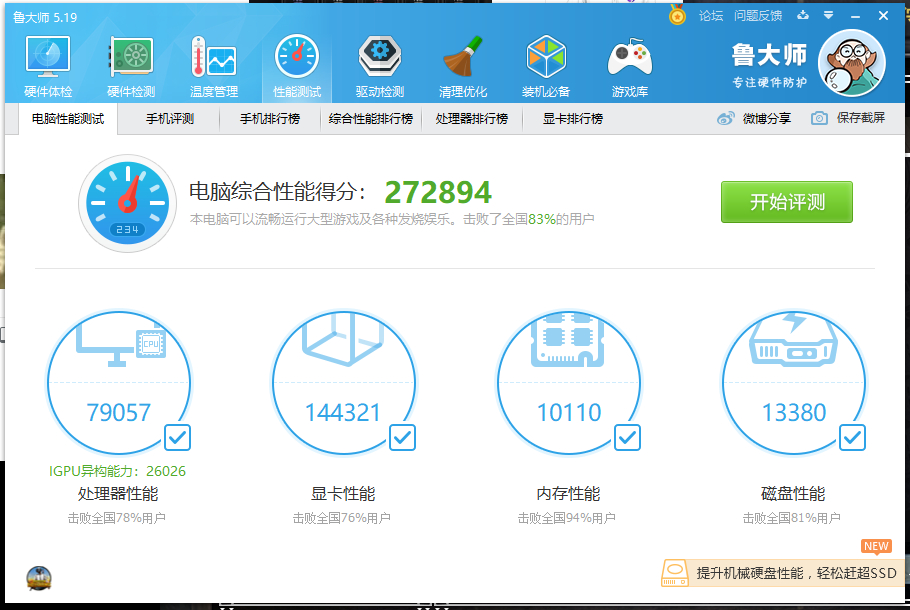Close the 鲁大师 window
The height and width of the screenshot is (610, 910).
pos(883,16)
